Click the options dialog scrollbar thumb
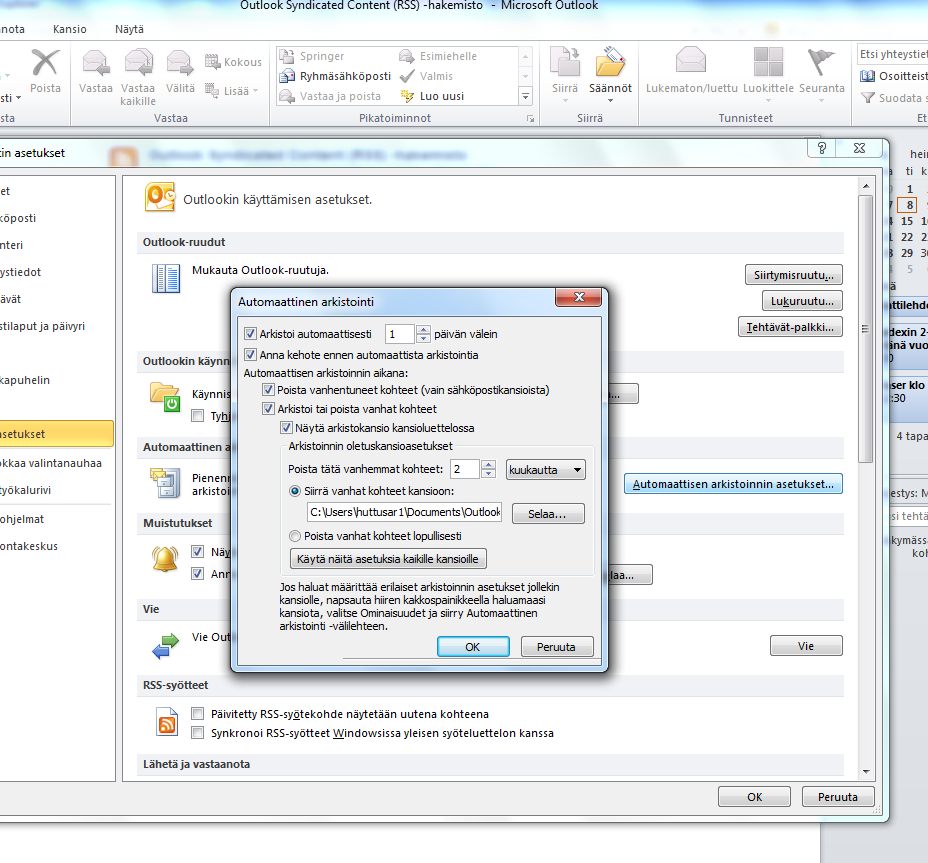The image size is (928, 863). tap(866, 329)
